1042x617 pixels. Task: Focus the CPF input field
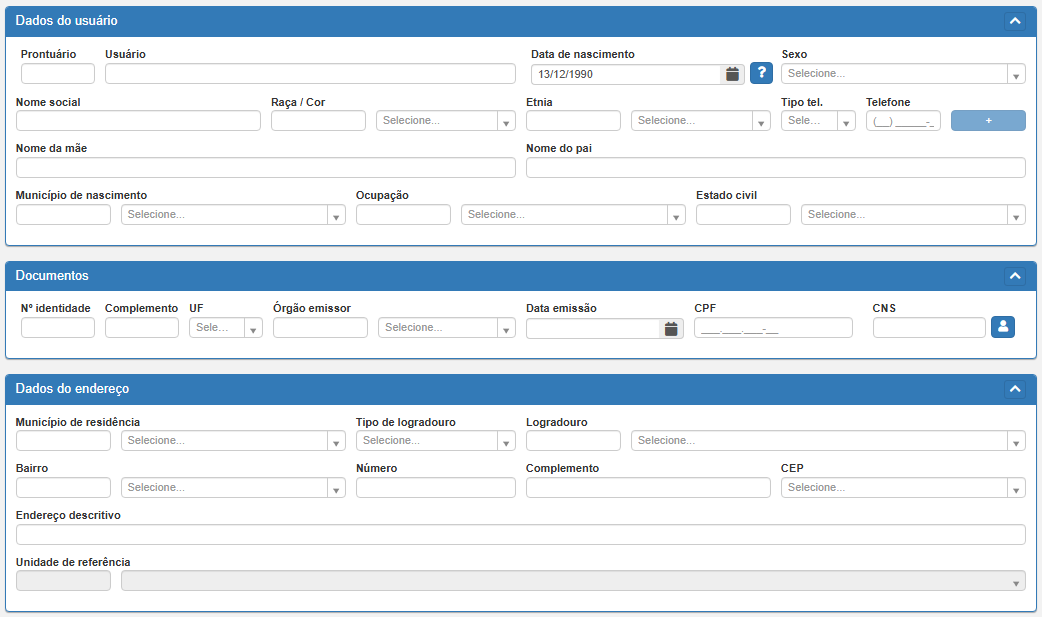(772, 328)
